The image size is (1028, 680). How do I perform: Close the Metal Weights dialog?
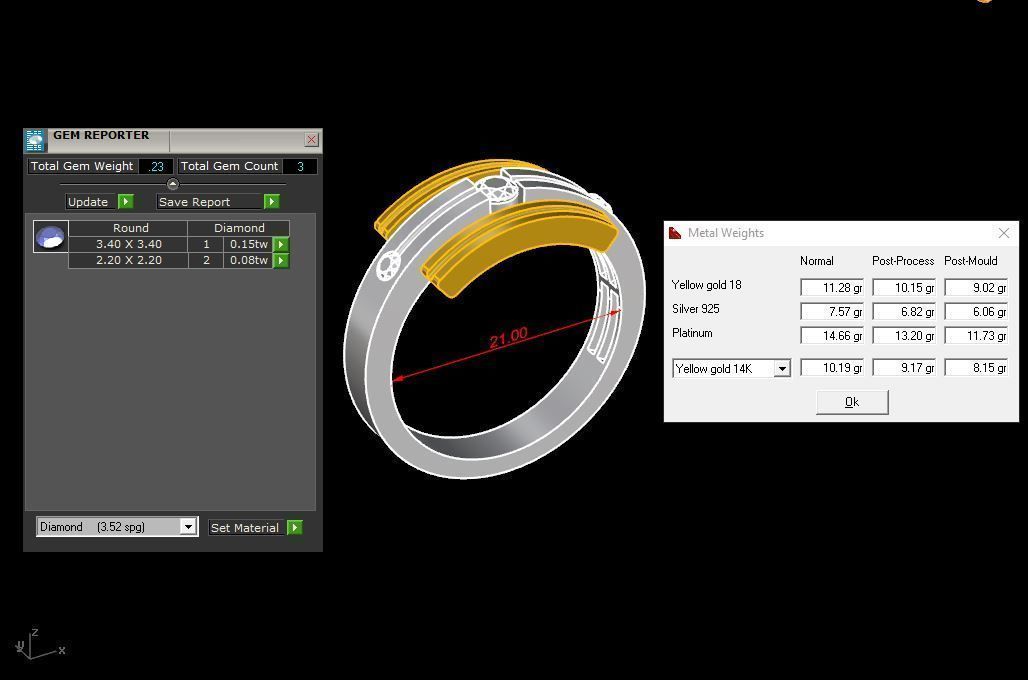point(1004,233)
